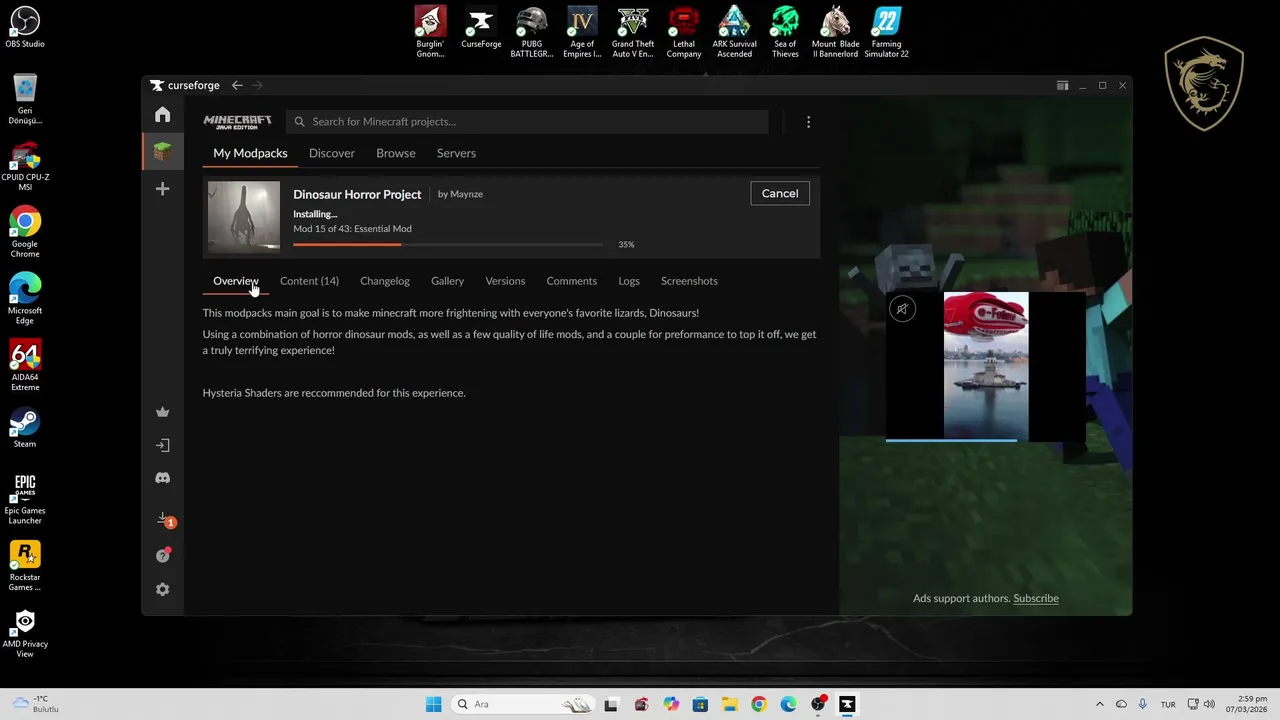Open the Gallery tab
Viewport: 1280px width, 720px height.
(x=447, y=281)
